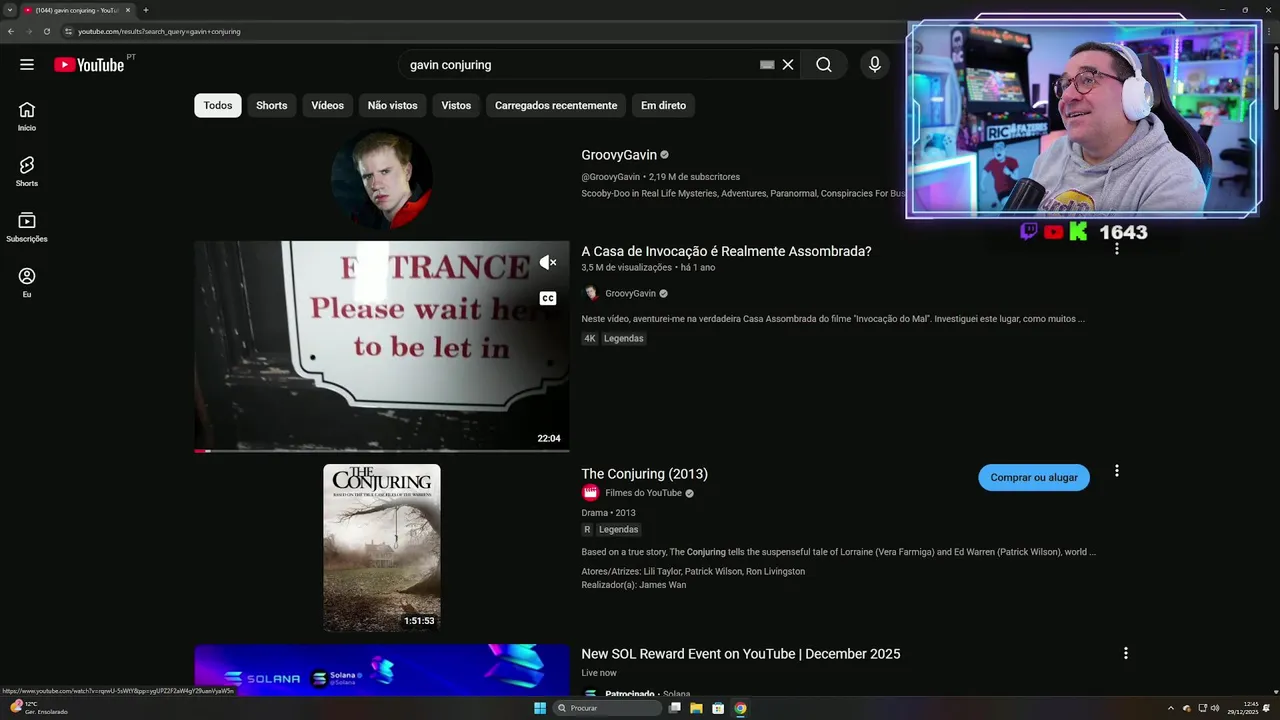The width and height of the screenshot is (1280, 720).
Task: Open title A Casa de Invocação é Realmente Assombrada?
Action: point(726,251)
